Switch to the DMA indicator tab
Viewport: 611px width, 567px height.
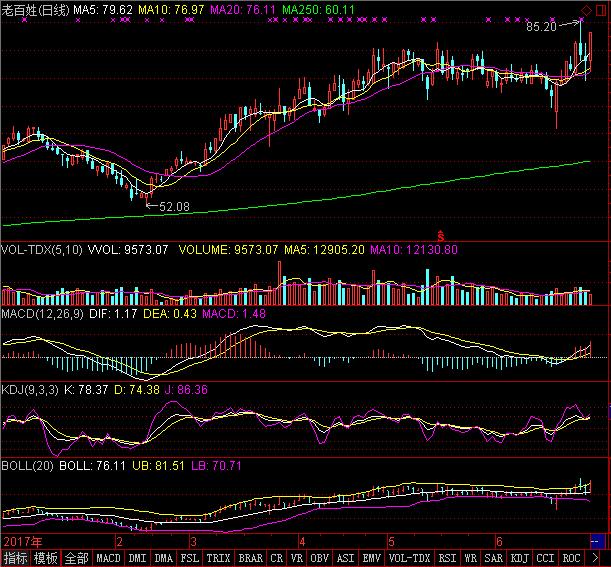click(x=164, y=558)
